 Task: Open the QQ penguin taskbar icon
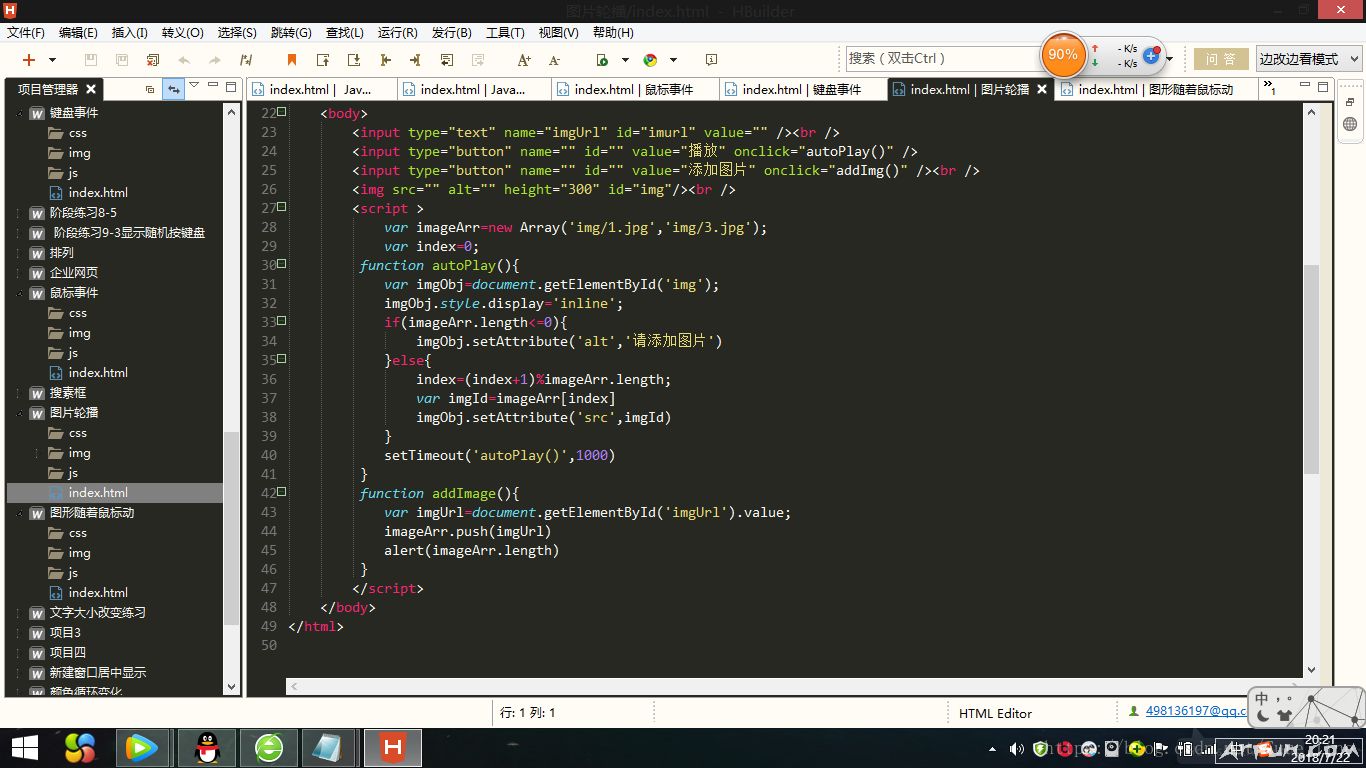(x=207, y=747)
